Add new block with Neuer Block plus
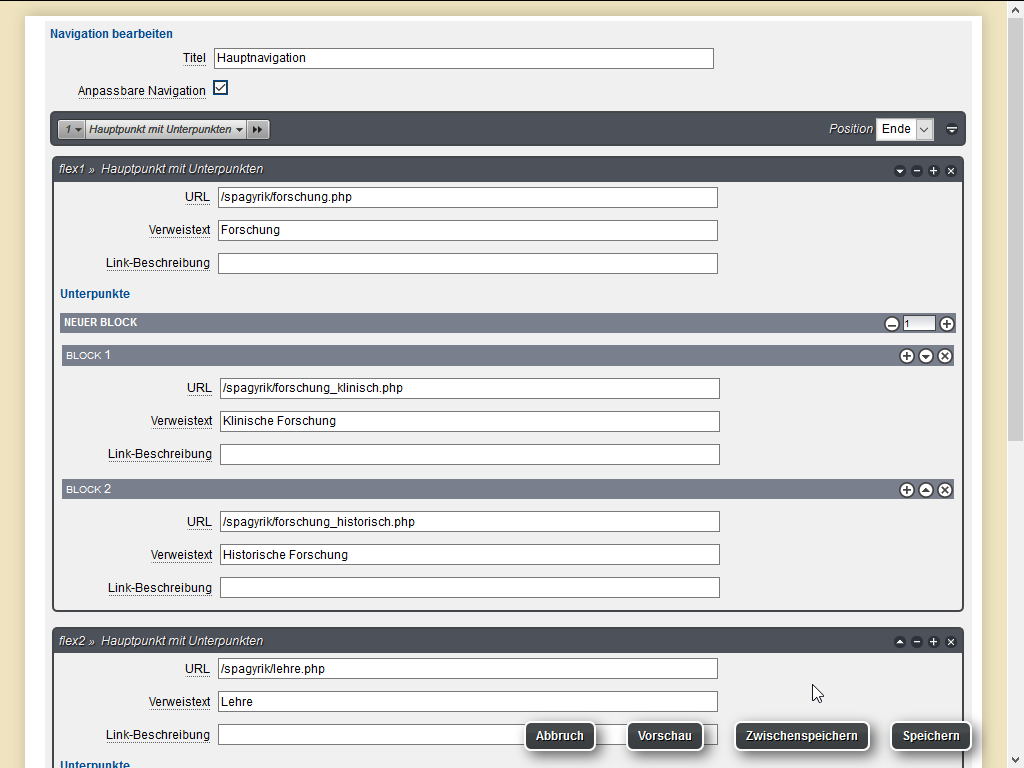Image resolution: width=1024 pixels, height=768 pixels. click(946, 324)
